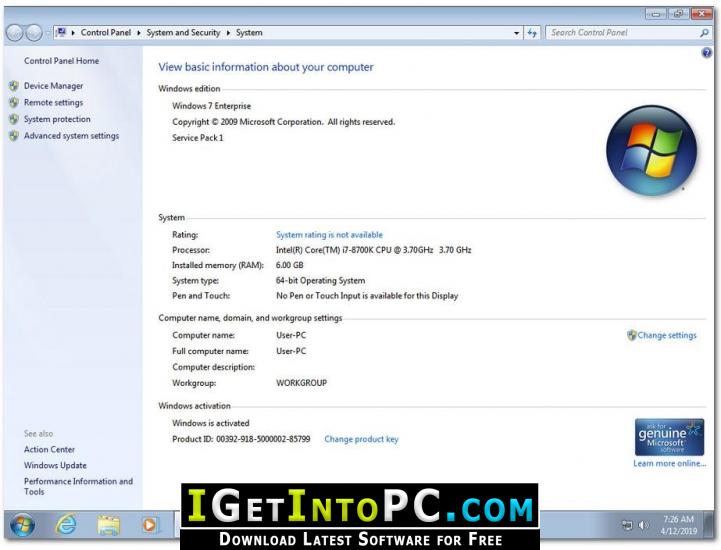Open the Start menu orb
Image resolution: width=721 pixels, height=550 pixels.
click(22, 525)
